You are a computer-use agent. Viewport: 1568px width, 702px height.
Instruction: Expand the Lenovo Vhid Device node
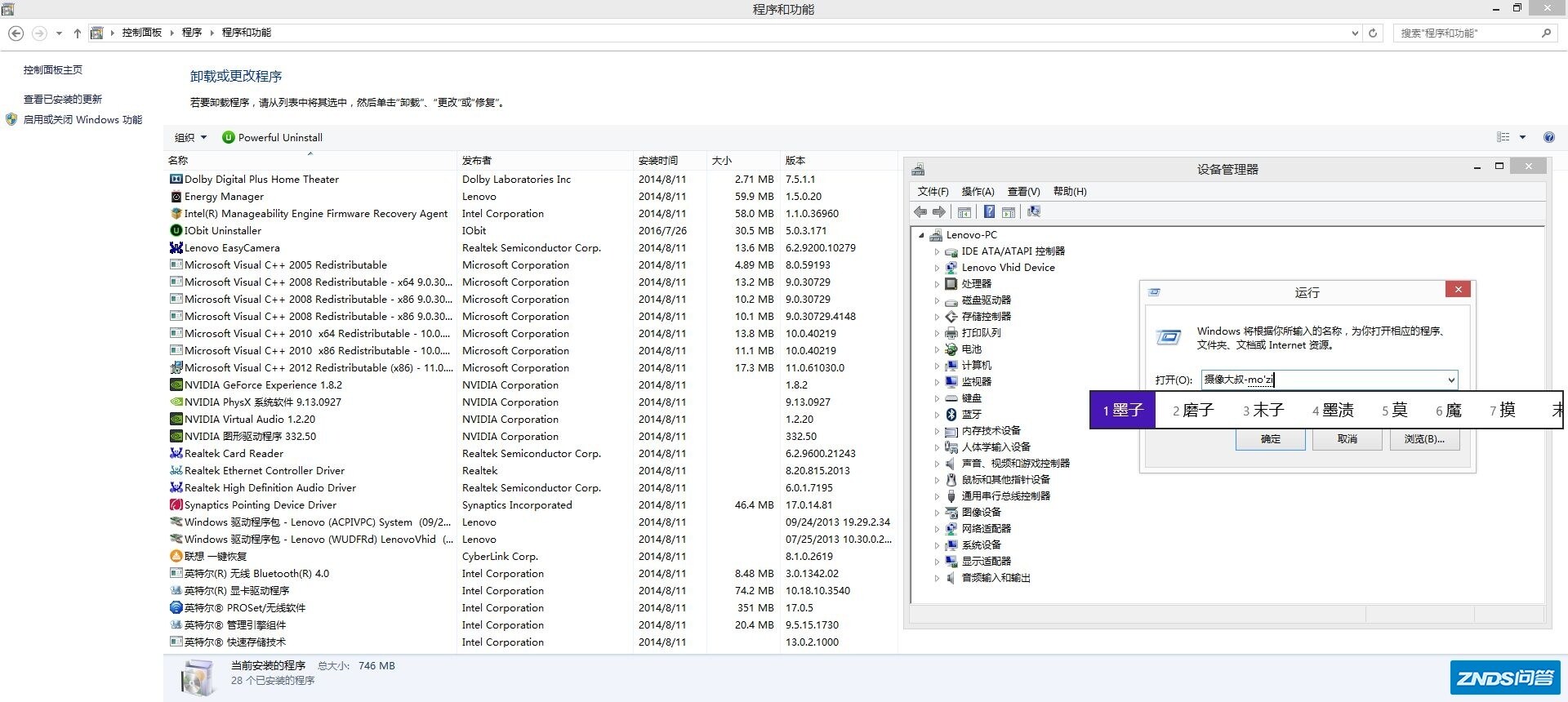click(937, 268)
